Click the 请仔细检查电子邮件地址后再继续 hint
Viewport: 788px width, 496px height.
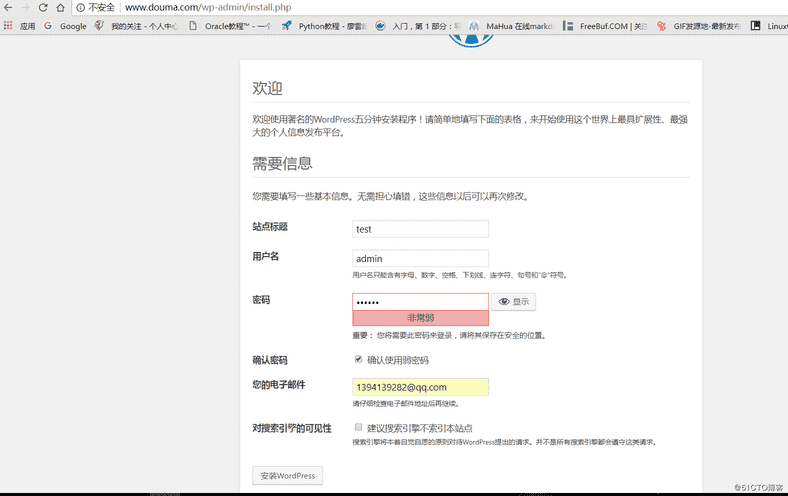(x=406, y=404)
